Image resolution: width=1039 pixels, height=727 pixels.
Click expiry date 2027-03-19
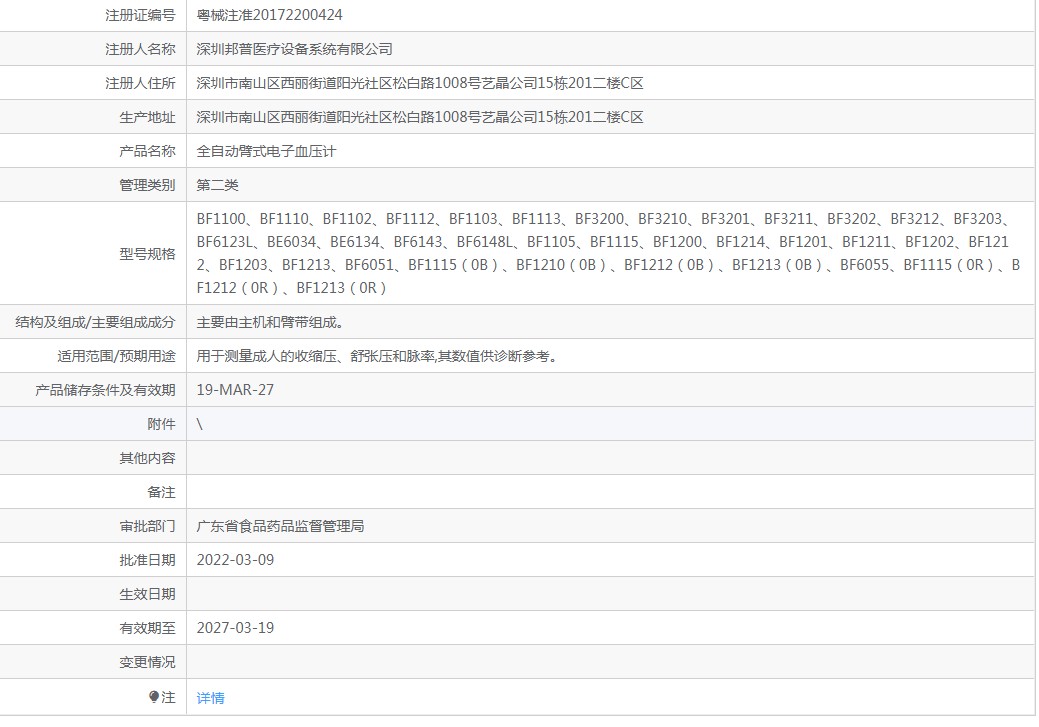235,628
